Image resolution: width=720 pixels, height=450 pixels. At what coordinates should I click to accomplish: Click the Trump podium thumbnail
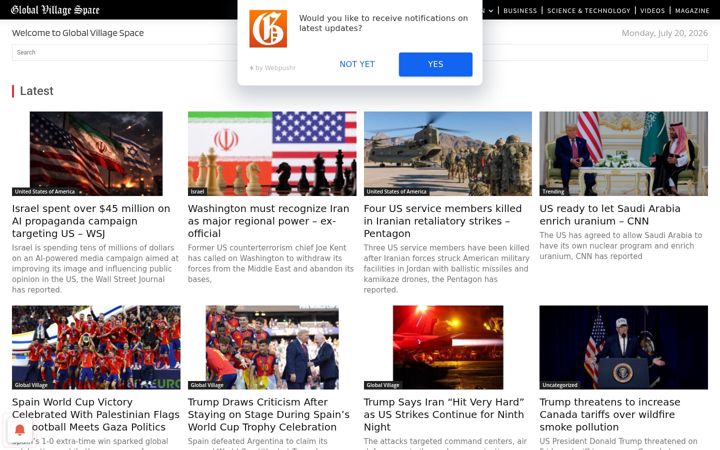[624, 347]
